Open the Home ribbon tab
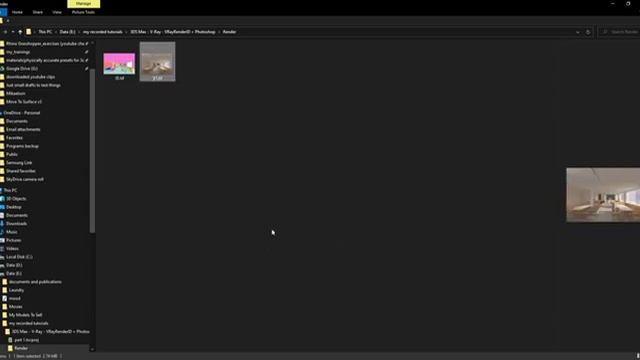Image resolution: width=640 pixels, height=360 pixels. tap(17, 12)
